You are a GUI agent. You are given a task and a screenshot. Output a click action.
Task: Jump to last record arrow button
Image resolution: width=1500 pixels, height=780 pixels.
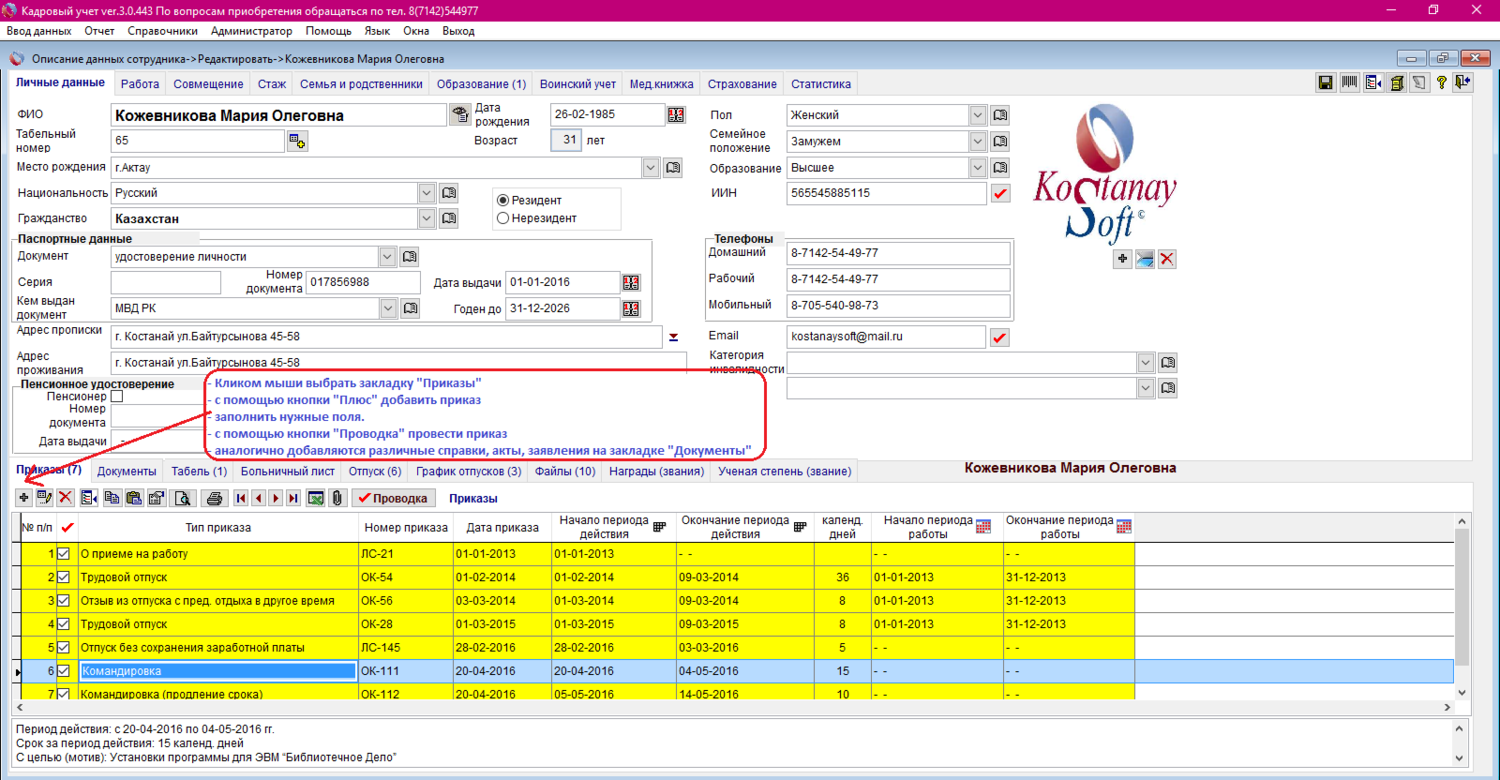point(293,498)
